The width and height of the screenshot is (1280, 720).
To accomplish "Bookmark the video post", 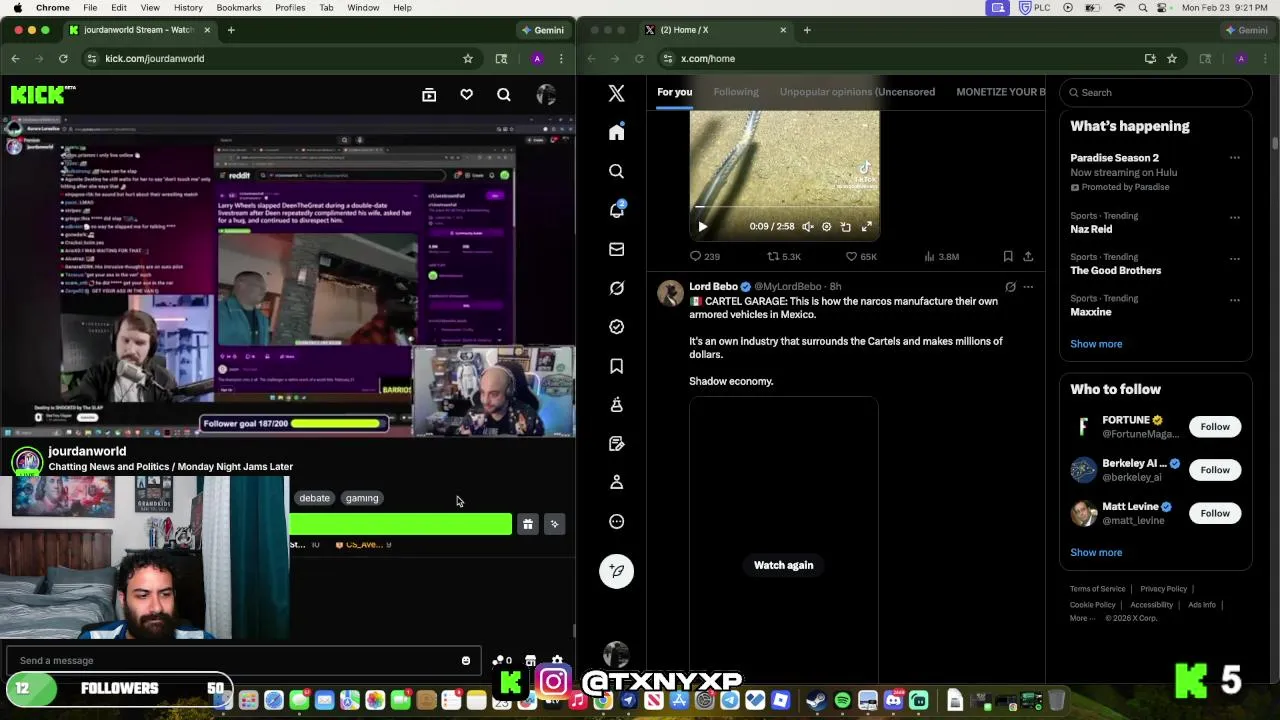I will [x=1008, y=256].
